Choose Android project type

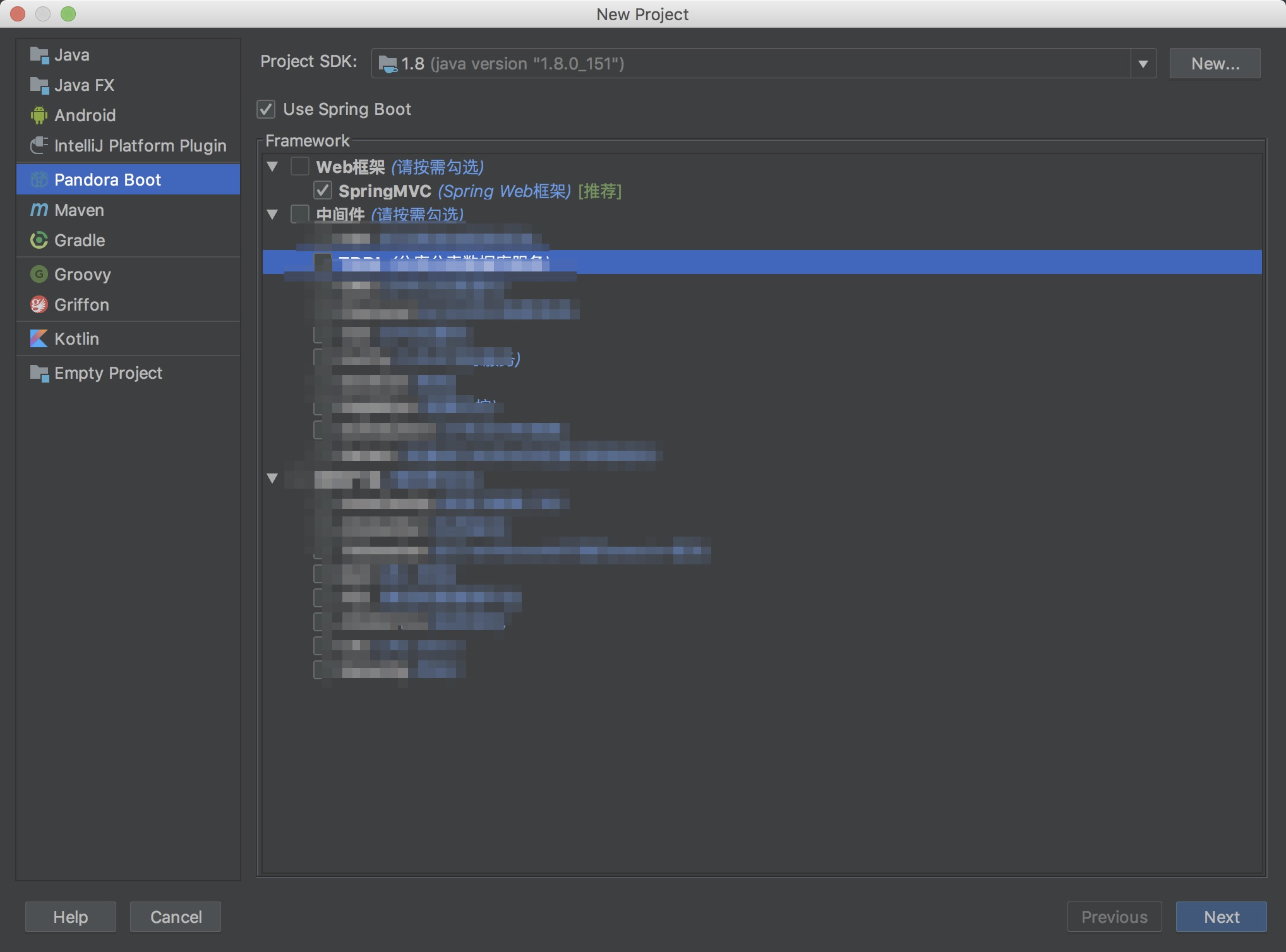(x=128, y=116)
